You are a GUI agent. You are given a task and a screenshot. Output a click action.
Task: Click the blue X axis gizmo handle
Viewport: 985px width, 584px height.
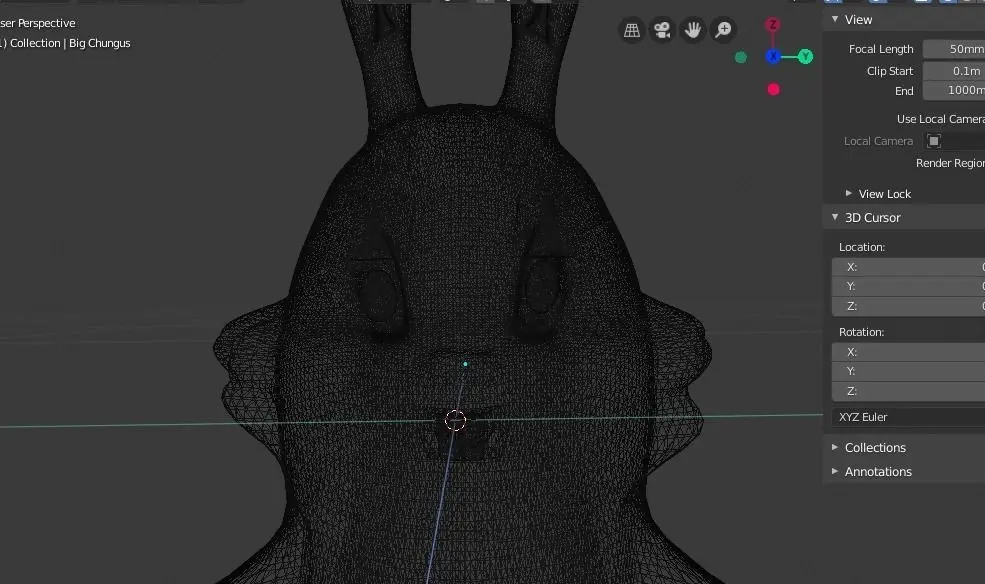click(x=773, y=57)
